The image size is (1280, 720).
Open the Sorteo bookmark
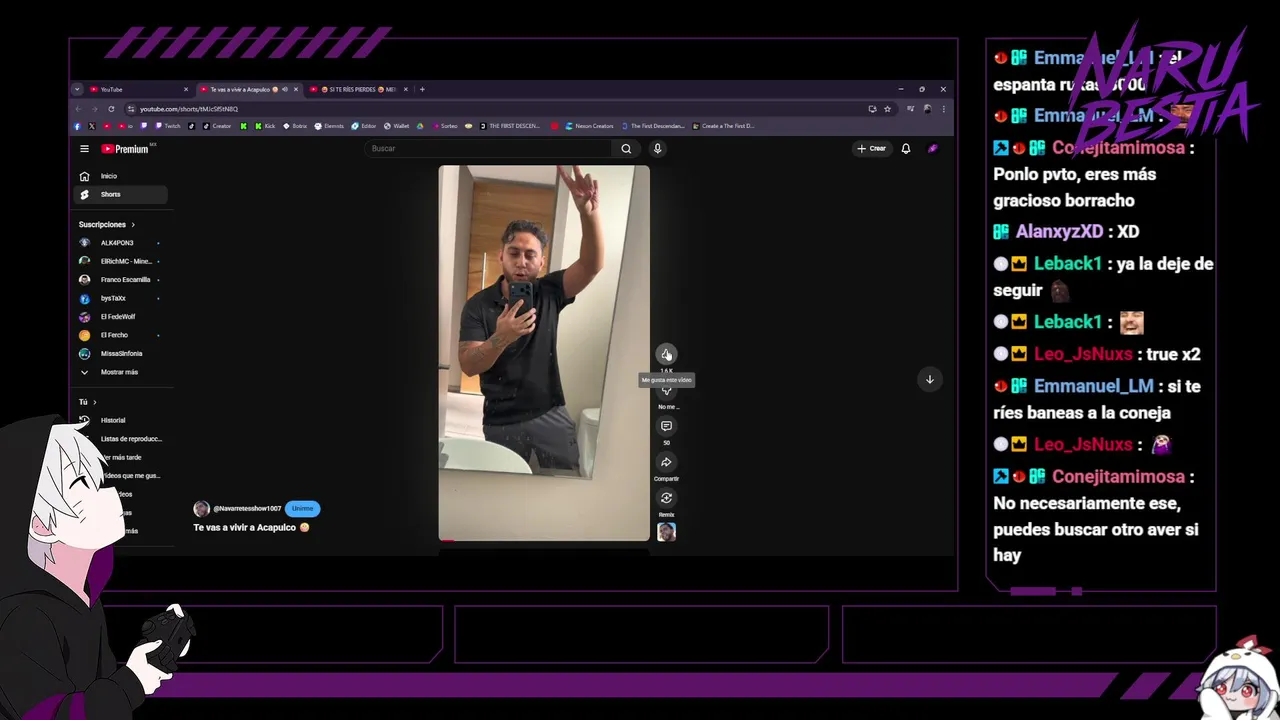pyautogui.click(x=443, y=126)
